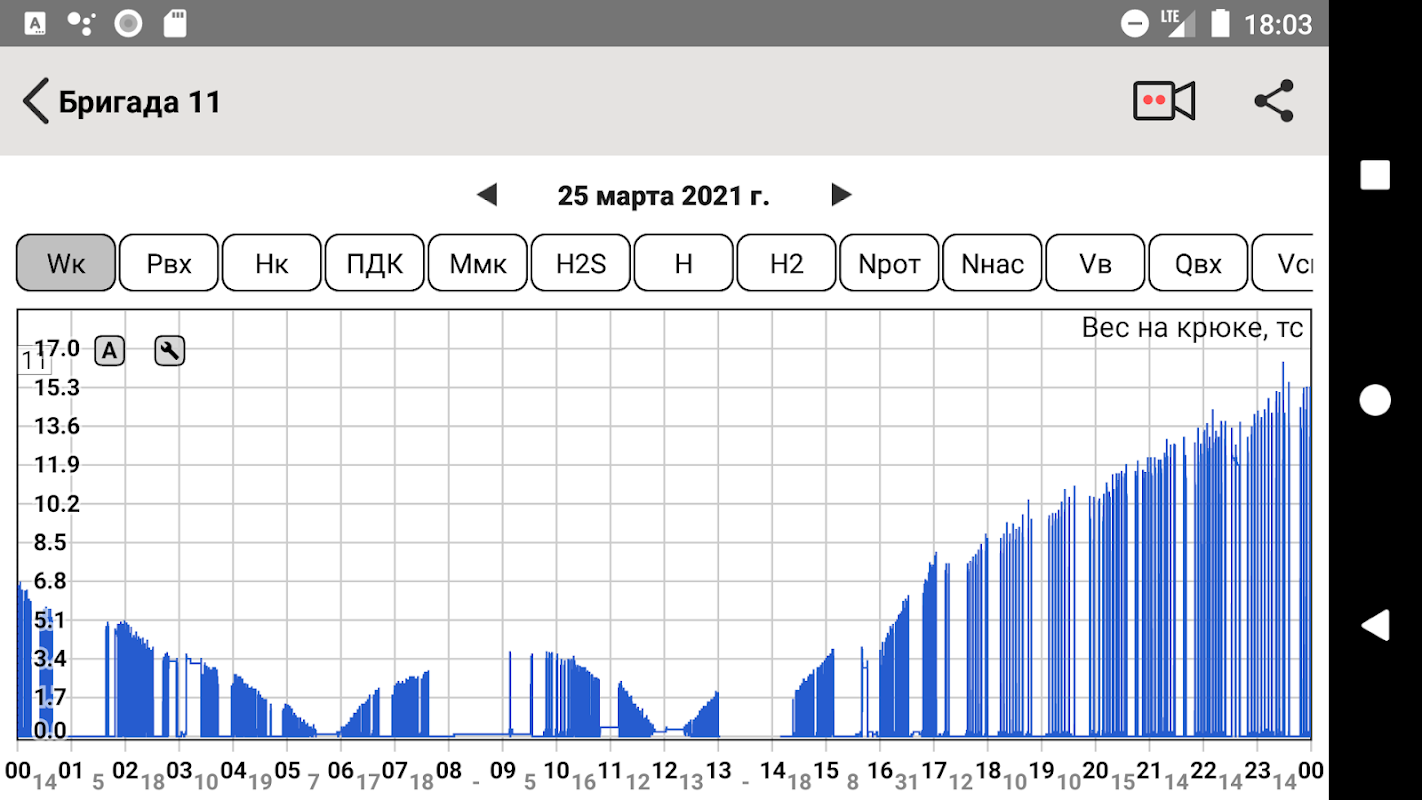Show the Ммк parameter chart
The height and width of the screenshot is (800, 1422).
(x=478, y=263)
